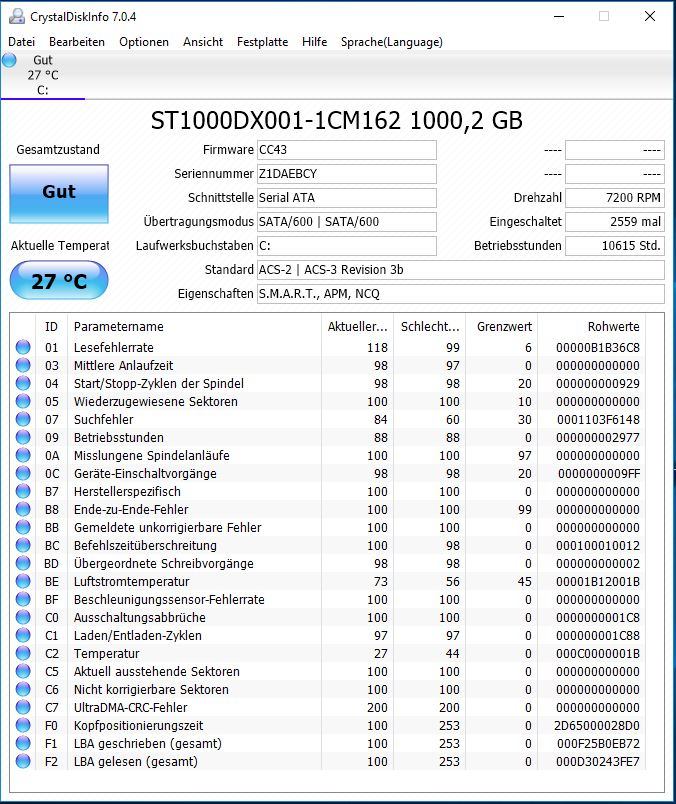This screenshot has height=804, width=676.
Task: Click the Firmware field CC43
Action: click(347, 150)
